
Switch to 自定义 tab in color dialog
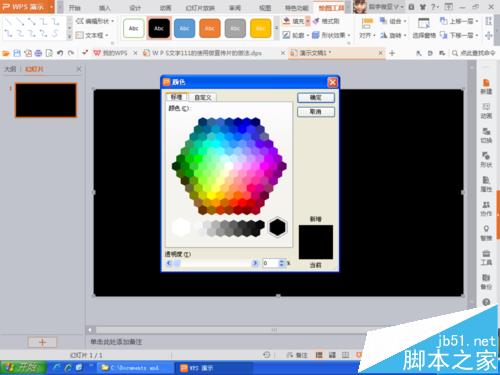point(203,97)
